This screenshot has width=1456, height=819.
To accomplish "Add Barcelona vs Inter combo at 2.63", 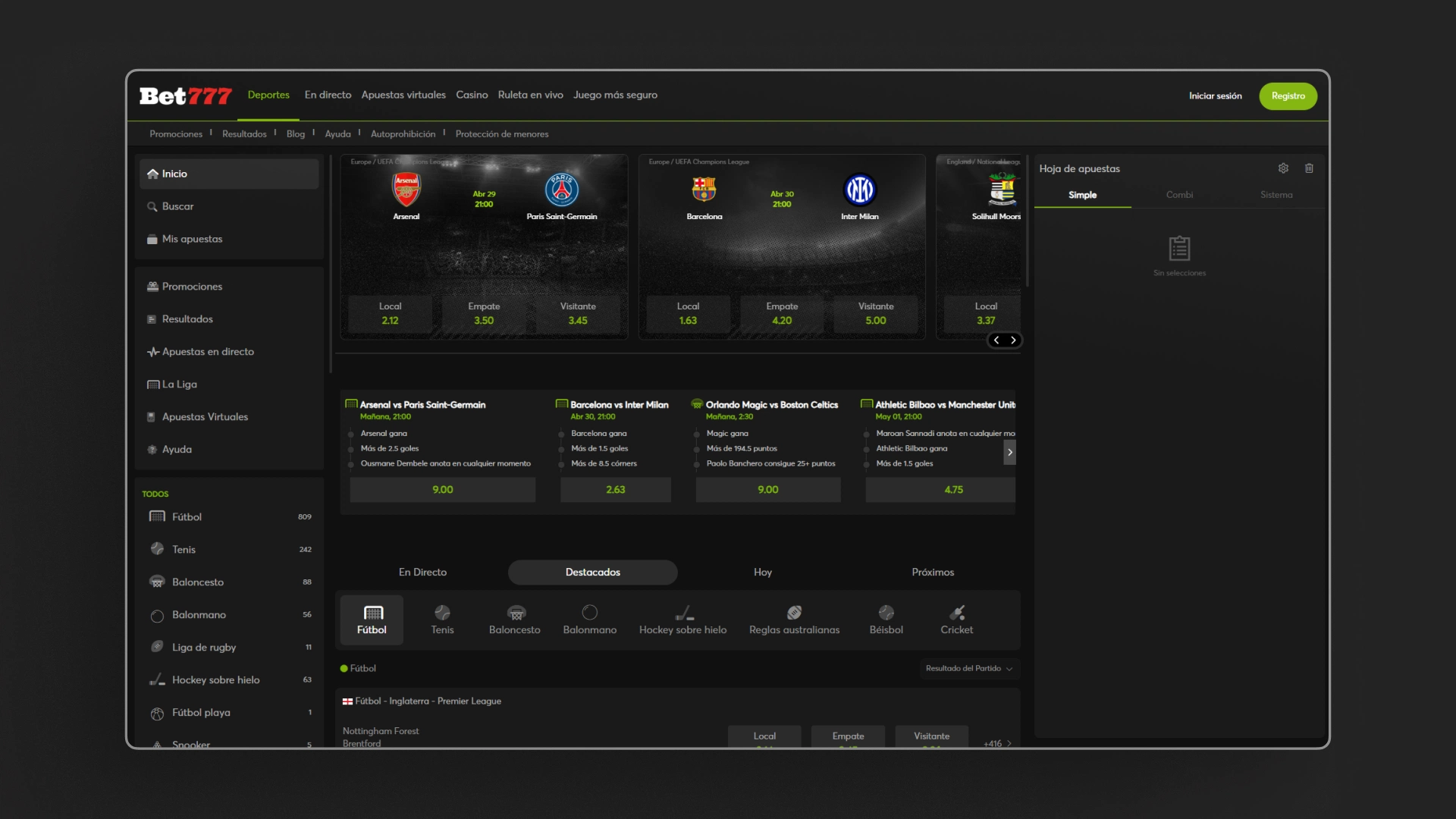I will 615,490.
